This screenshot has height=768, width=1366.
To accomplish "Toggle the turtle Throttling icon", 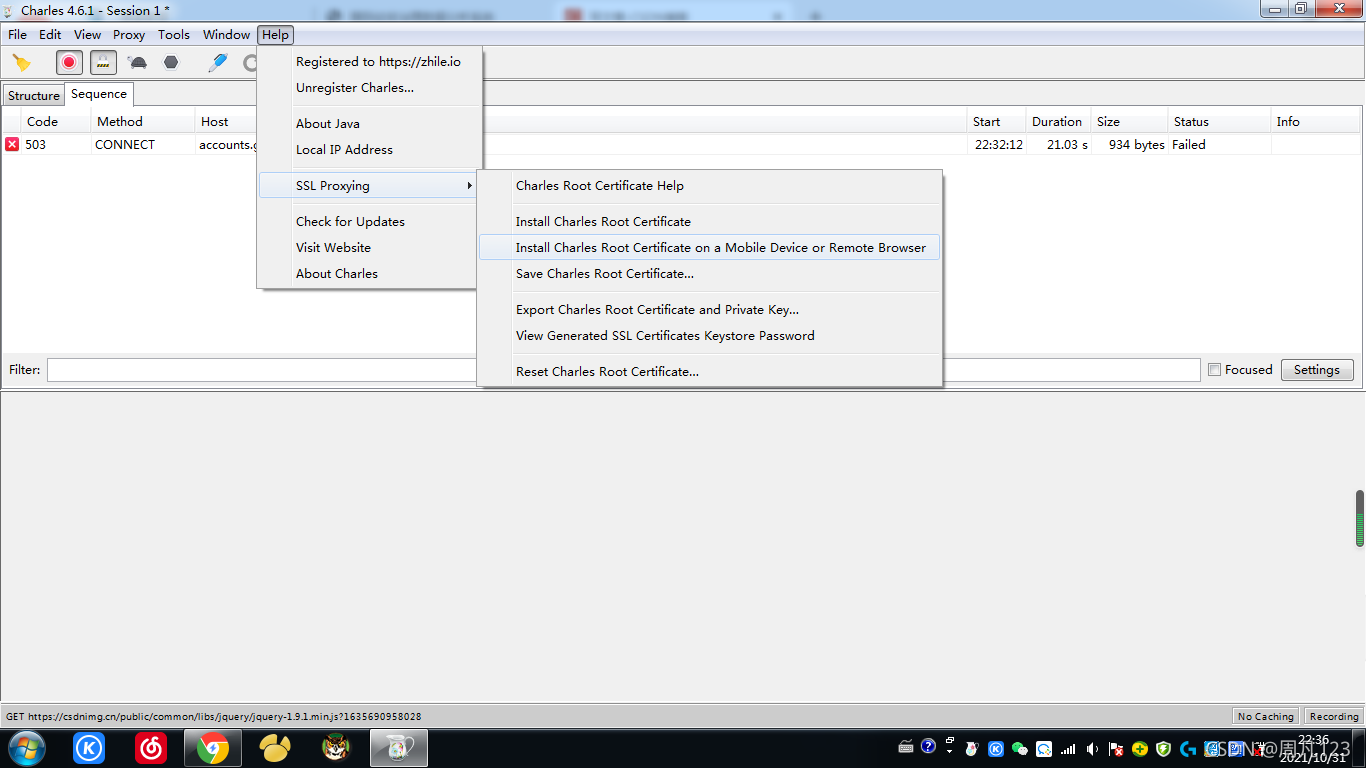I will coord(137,62).
